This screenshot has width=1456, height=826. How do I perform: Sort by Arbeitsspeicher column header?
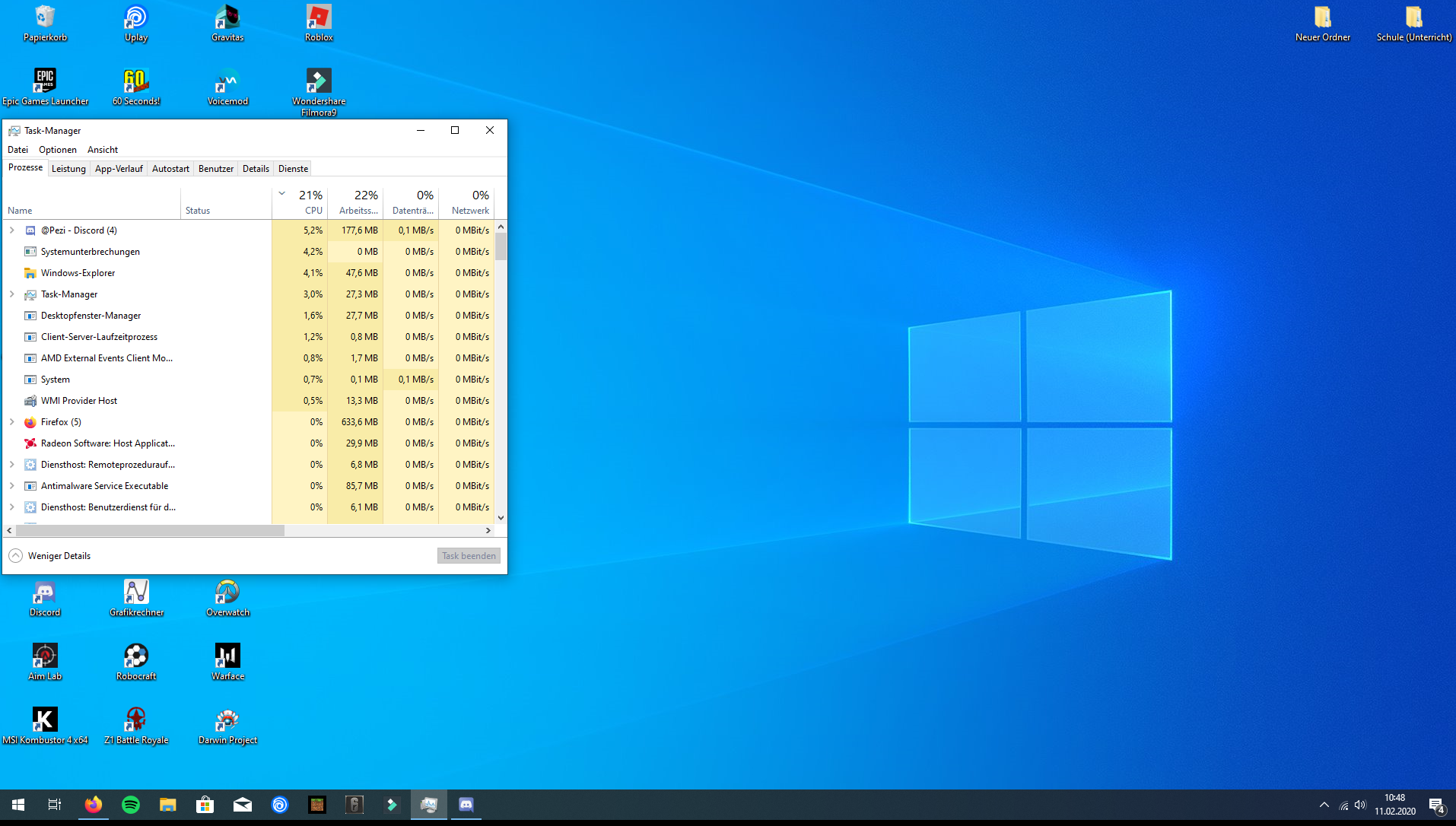pos(355,202)
